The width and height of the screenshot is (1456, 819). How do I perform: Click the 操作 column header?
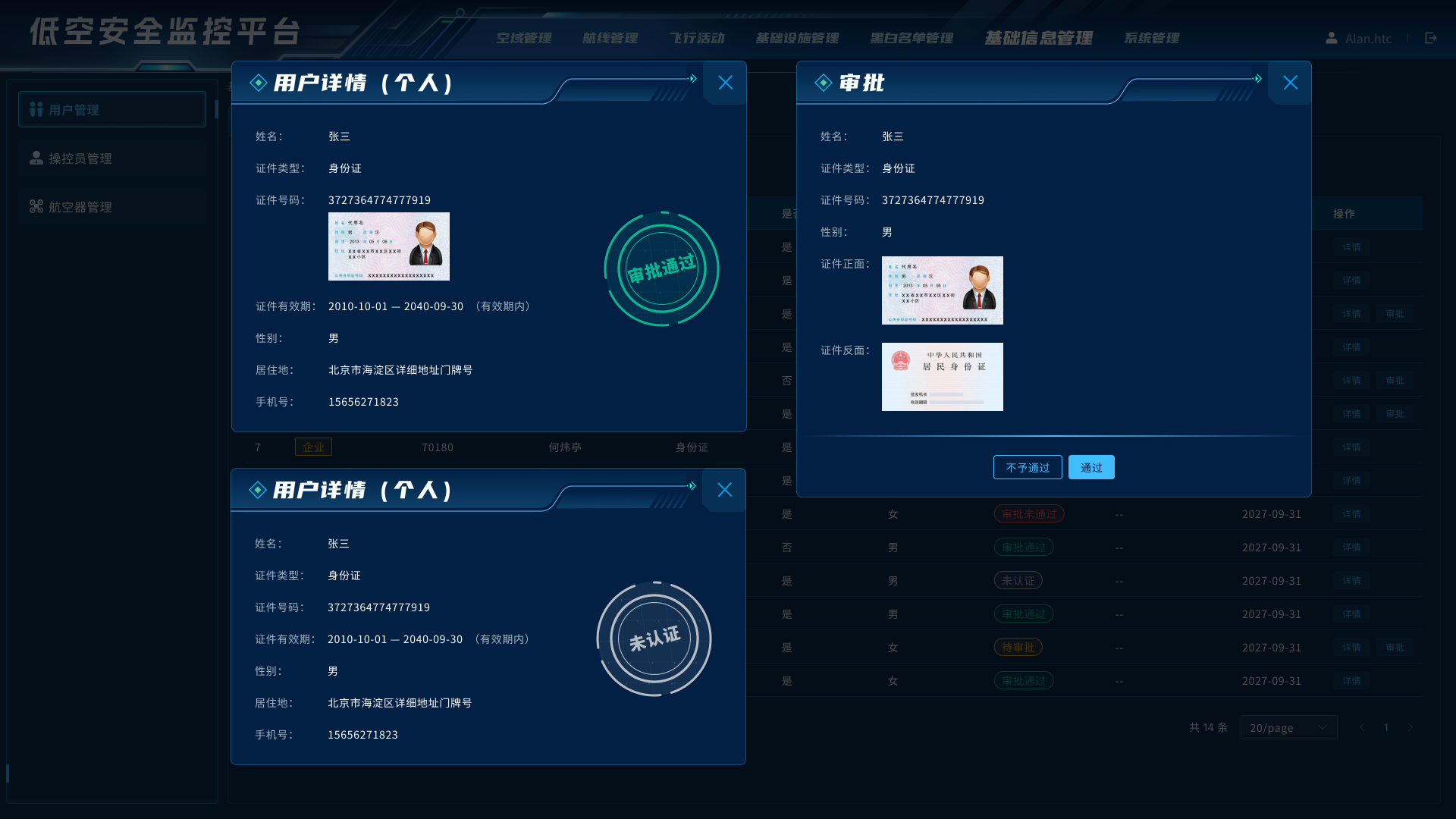(x=1344, y=214)
